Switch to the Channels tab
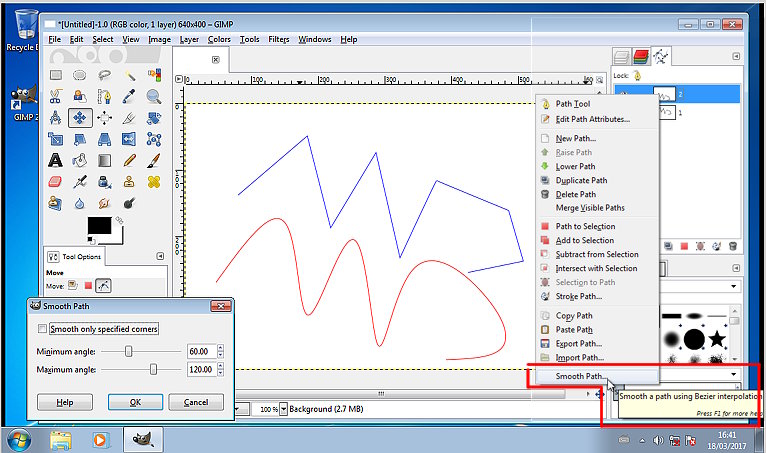This screenshot has width=766, height=453. (x=640, y=57)
